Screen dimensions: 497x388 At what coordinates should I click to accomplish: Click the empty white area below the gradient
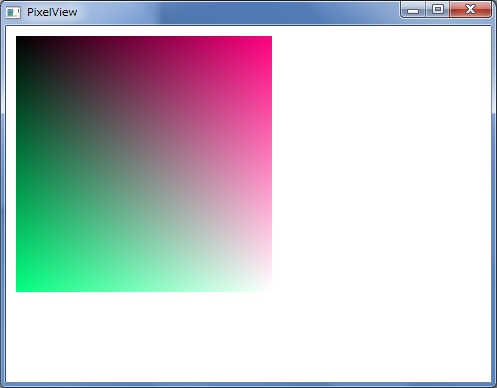tap(248, 337)
